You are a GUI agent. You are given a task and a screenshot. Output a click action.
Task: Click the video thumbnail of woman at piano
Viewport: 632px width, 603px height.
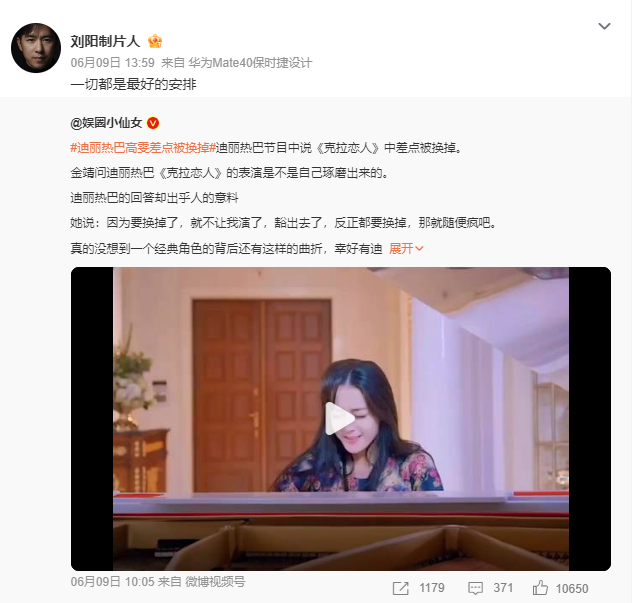pos(341,418)
